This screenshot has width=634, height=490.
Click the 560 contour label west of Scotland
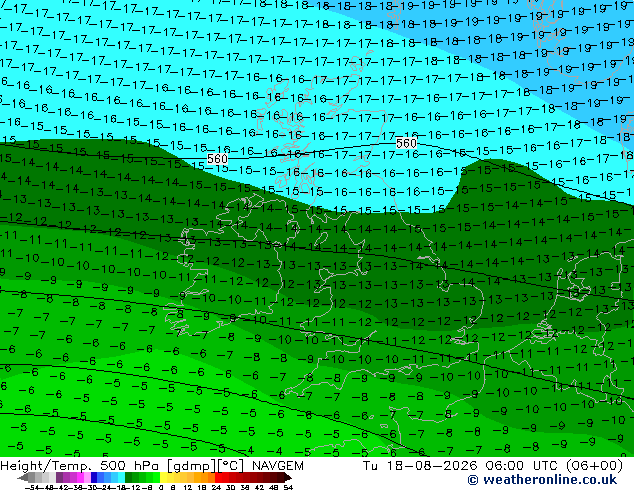218,158
